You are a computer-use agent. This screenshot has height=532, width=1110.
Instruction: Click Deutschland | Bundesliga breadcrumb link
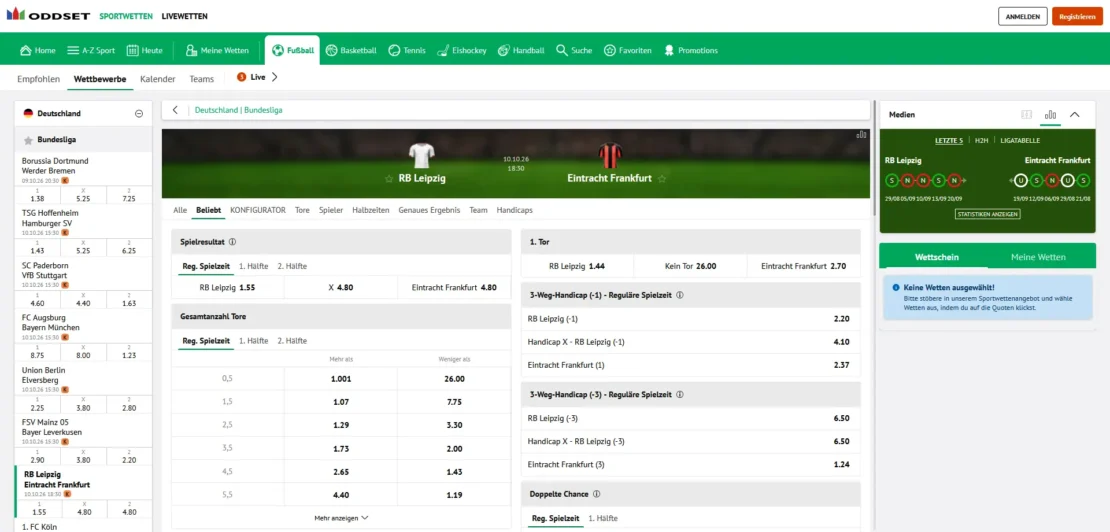point(239,110)
